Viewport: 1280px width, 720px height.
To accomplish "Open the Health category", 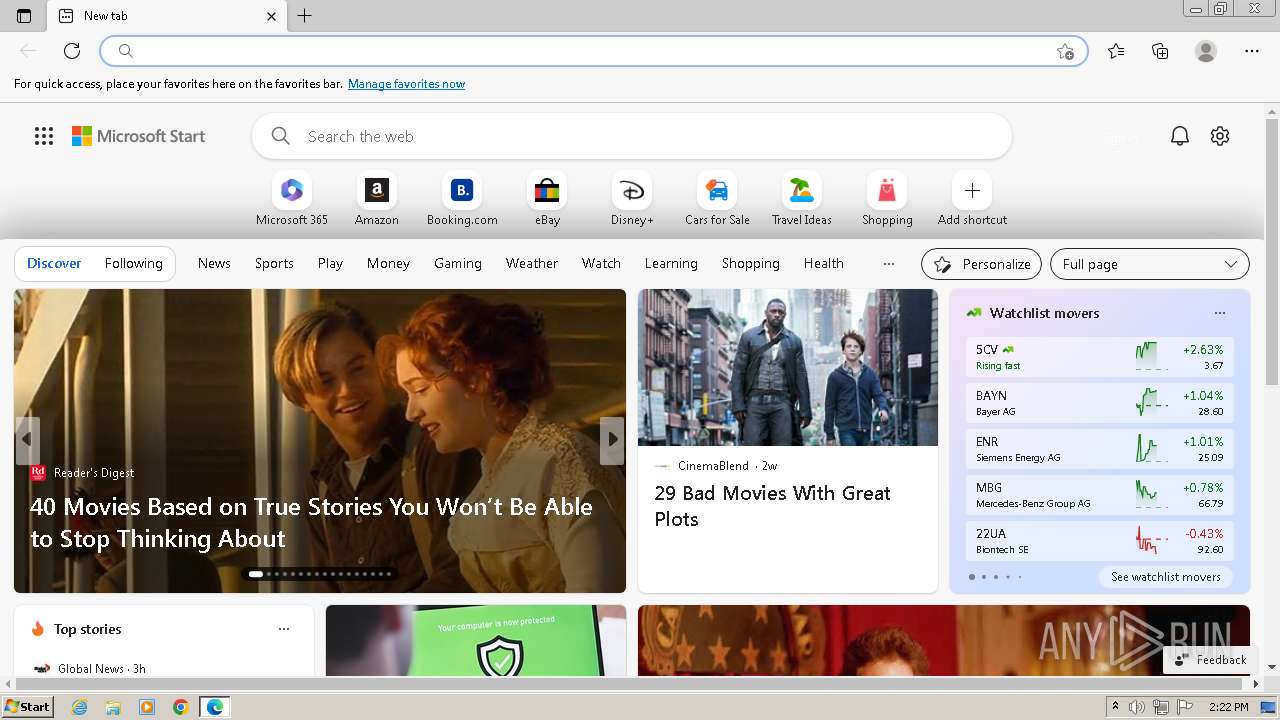I will click(x=824, y=263).
